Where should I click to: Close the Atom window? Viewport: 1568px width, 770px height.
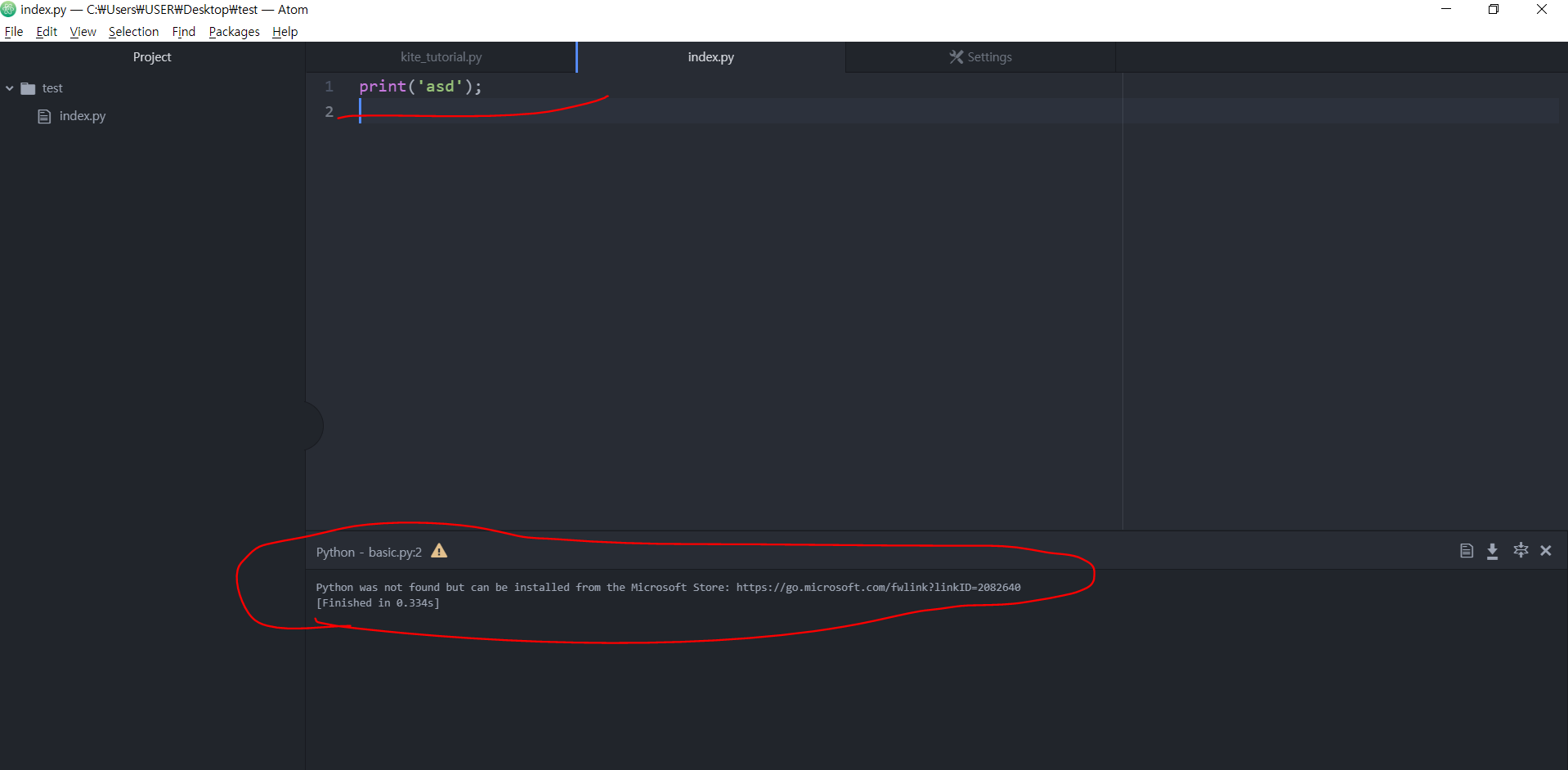coord(1542,9)
